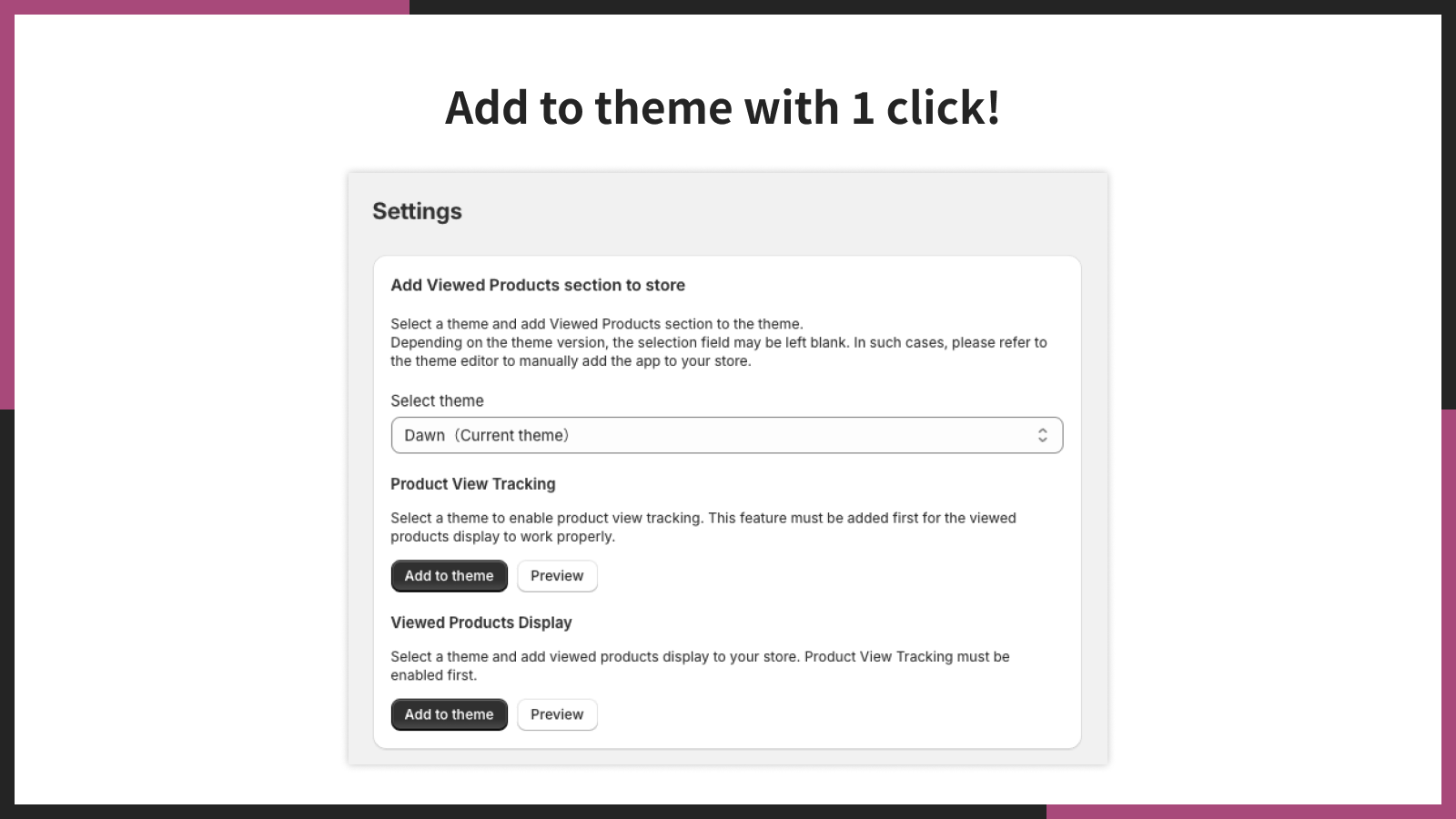Click "Add to theme" under Viewed Products Display

(x=449, y=714)
